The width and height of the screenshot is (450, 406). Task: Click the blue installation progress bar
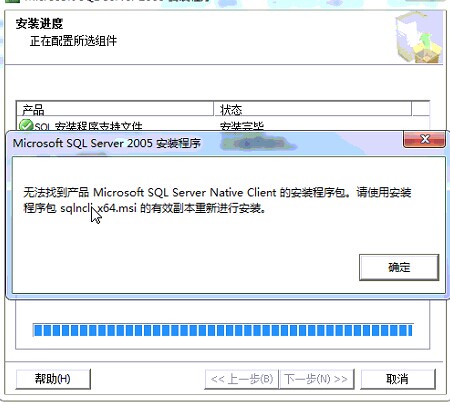223,330
